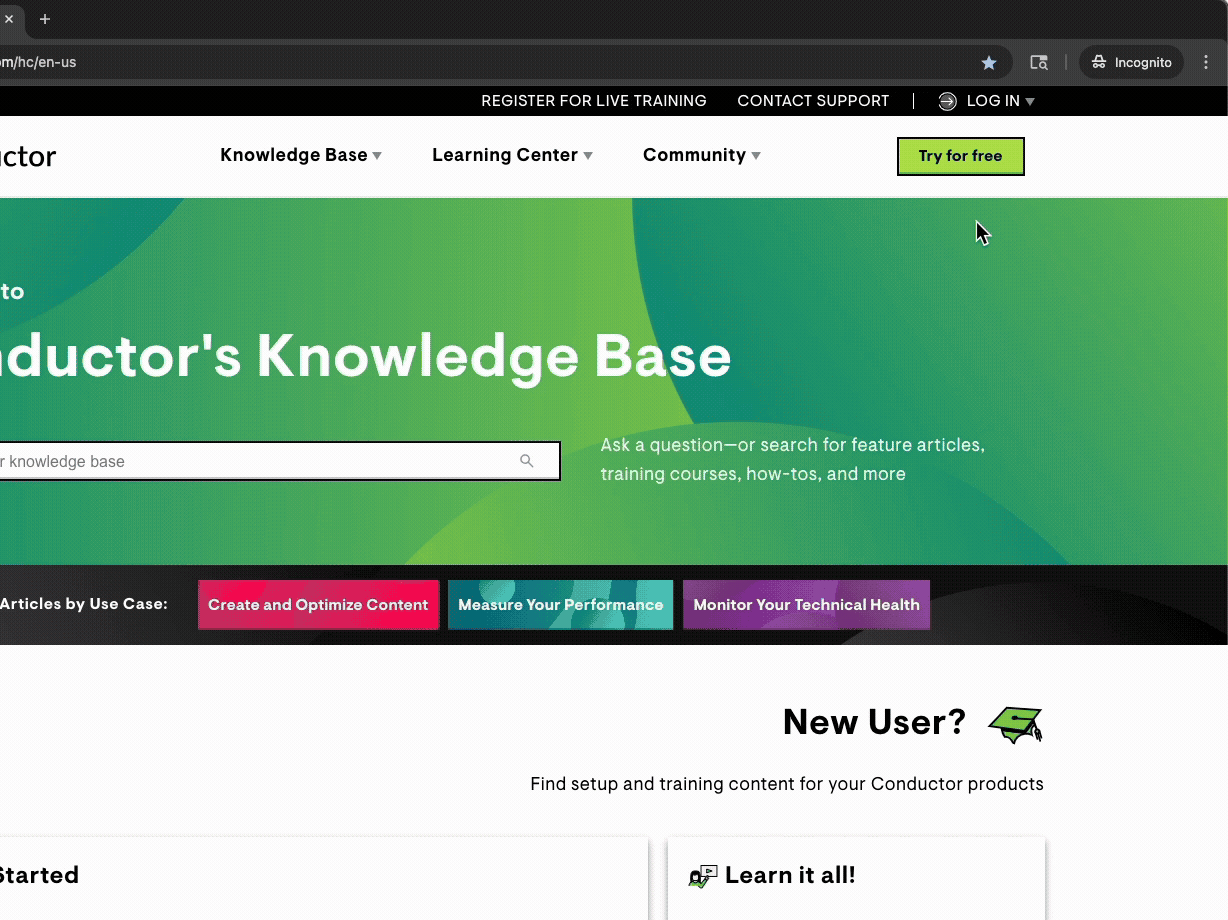Click the Try for free button

[961, 156]
